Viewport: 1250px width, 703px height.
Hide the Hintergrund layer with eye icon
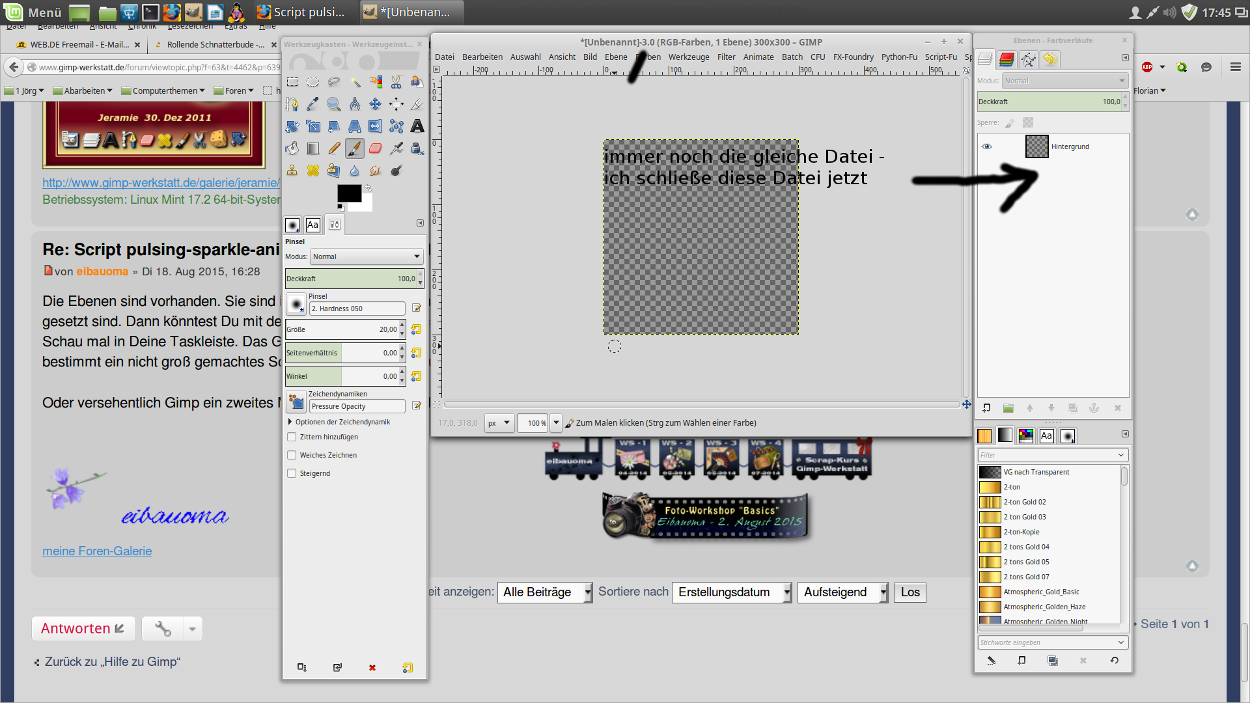[987, 146]
